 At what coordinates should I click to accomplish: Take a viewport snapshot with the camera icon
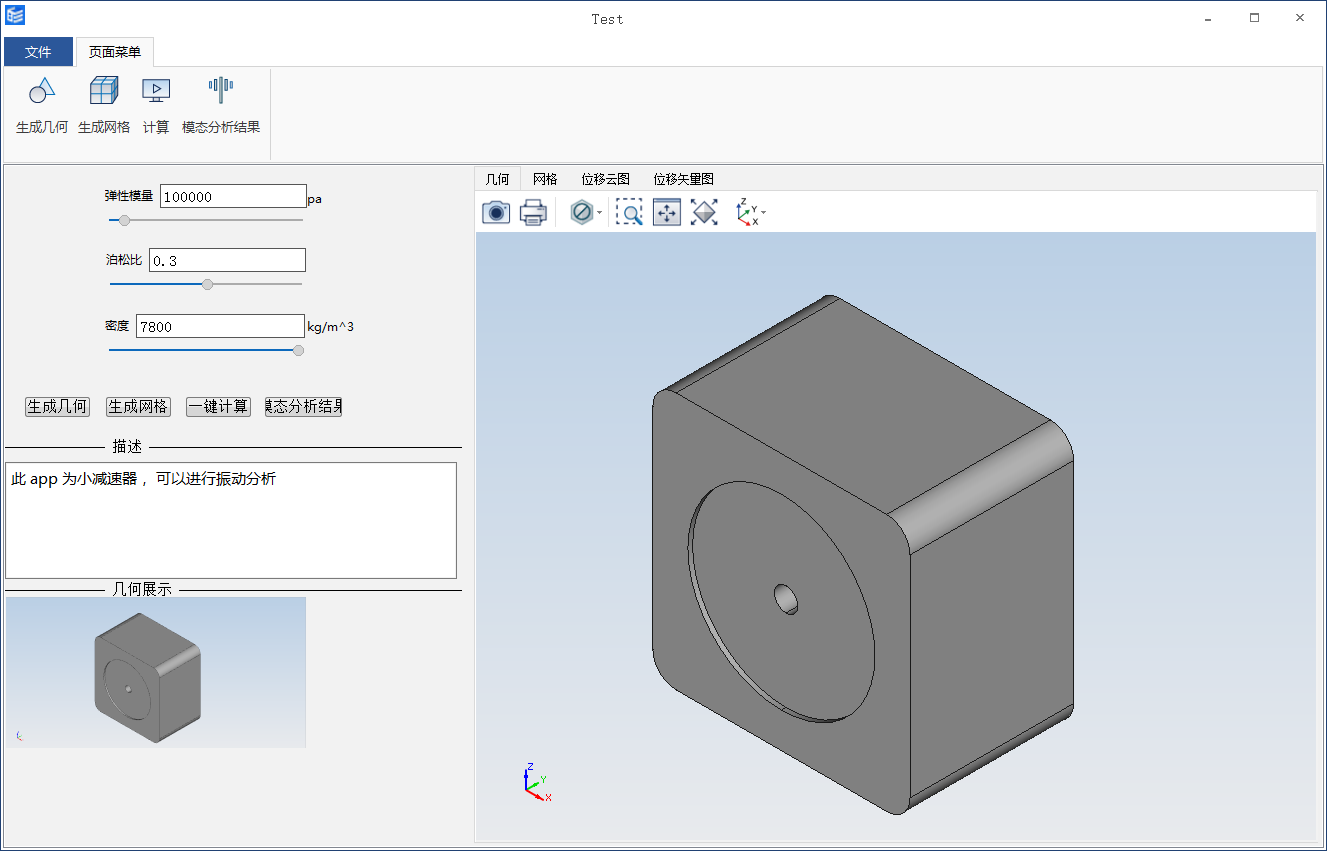(496, 212)
